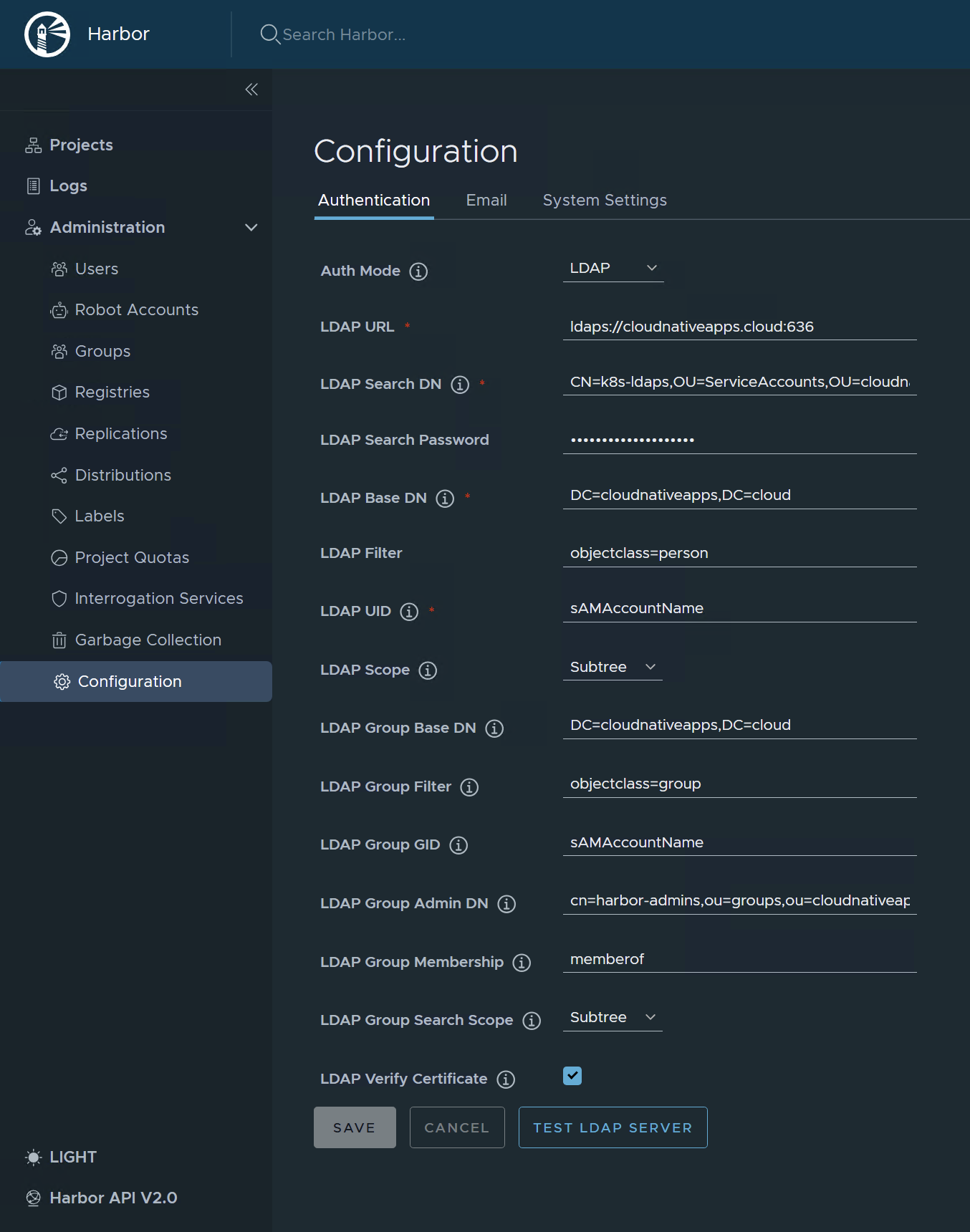
Task: Show info for LDAP Search DN
Action: pyautogui.click(x=460, y=385)
